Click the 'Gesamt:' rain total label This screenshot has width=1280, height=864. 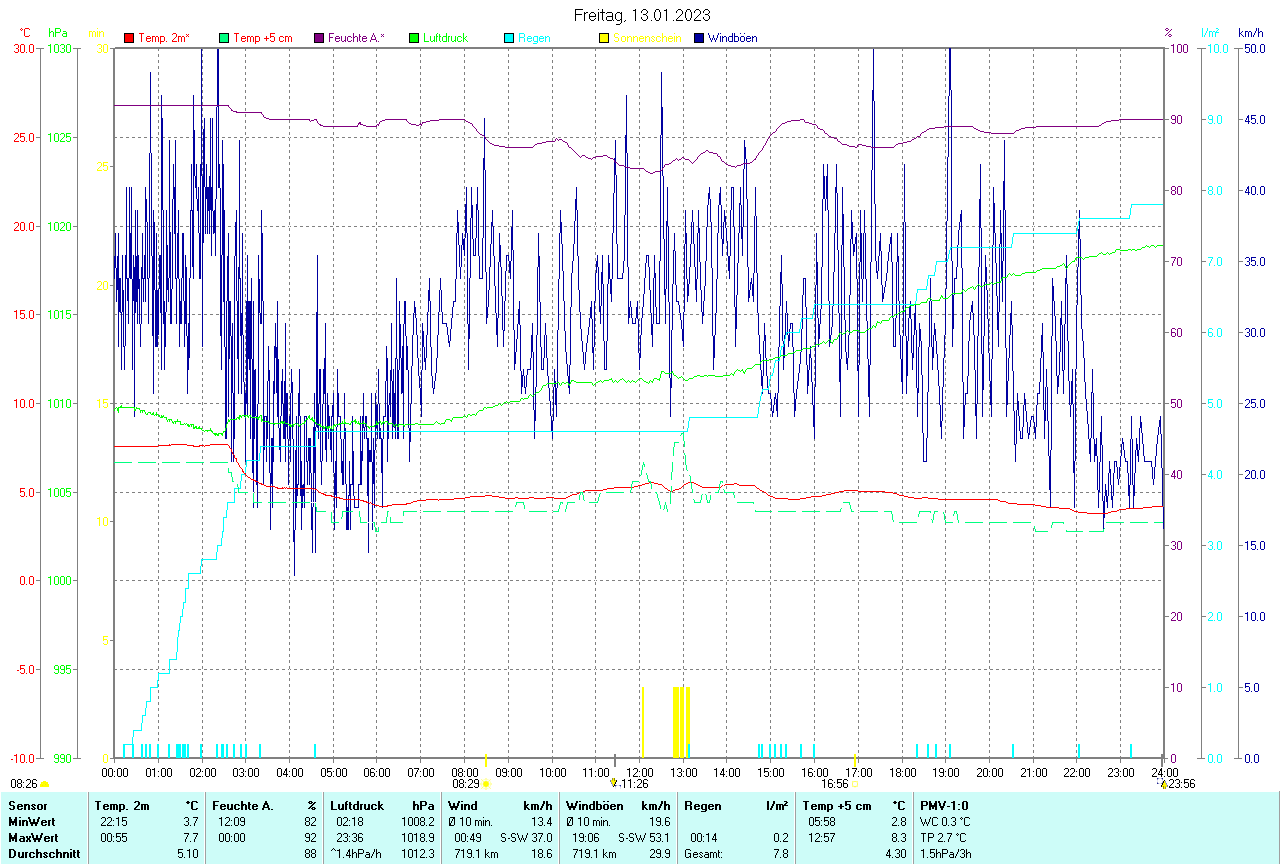pos(703,854)
